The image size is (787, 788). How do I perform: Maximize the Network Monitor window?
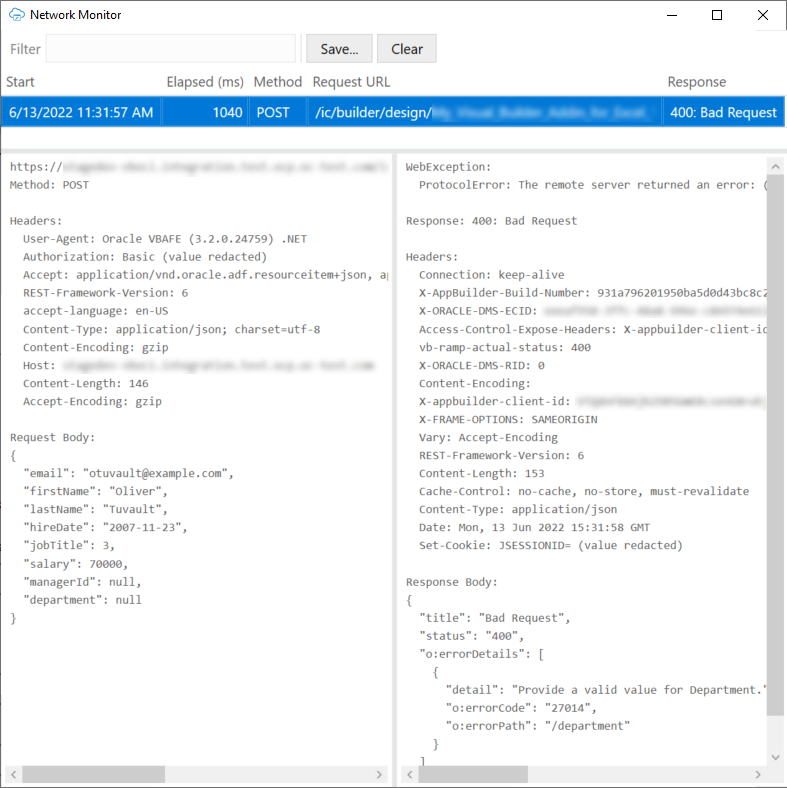[717, 15]
